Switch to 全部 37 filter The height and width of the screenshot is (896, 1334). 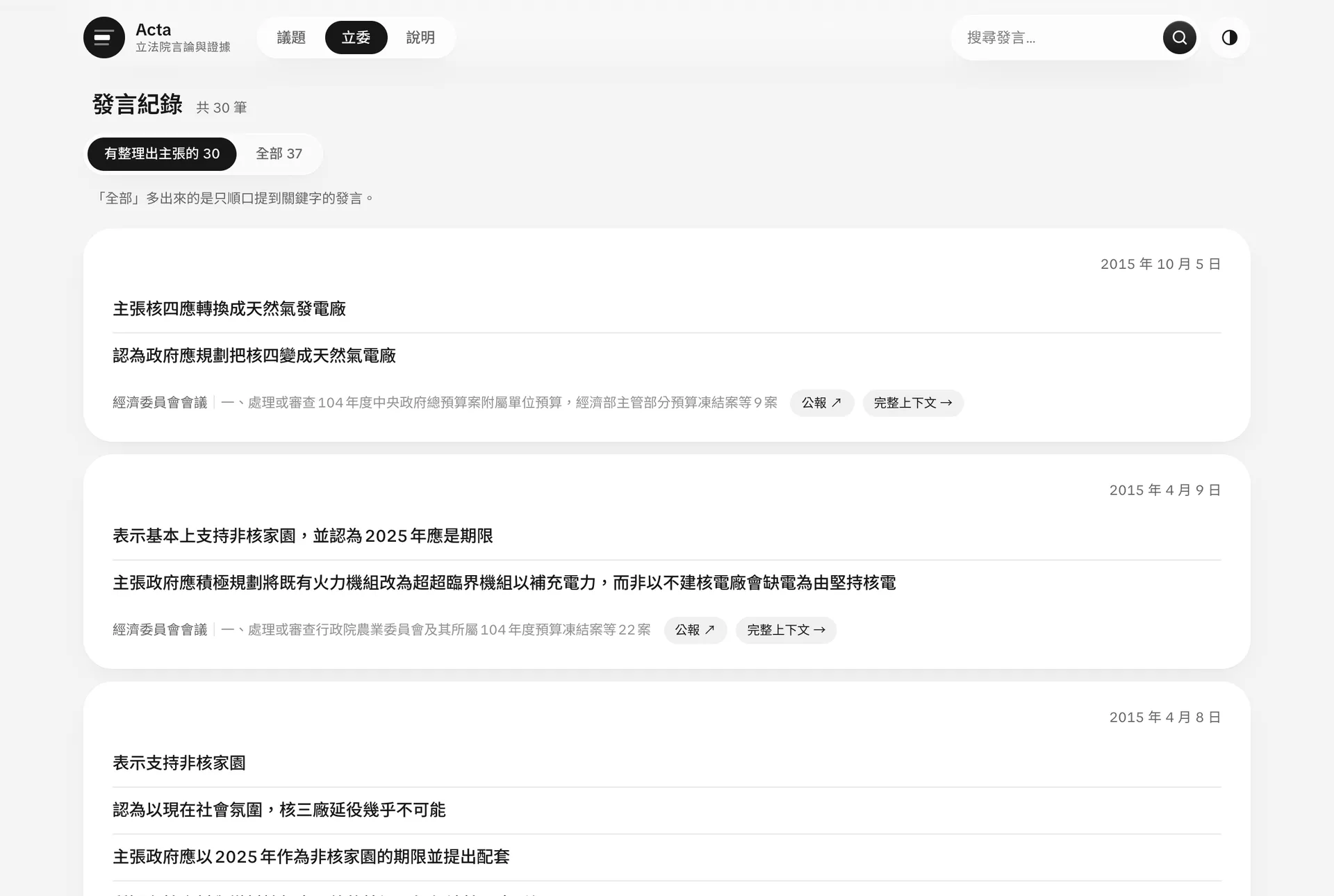point(279,154)
